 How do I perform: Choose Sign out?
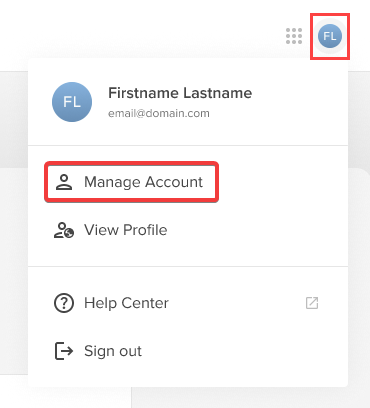[188, 351]
